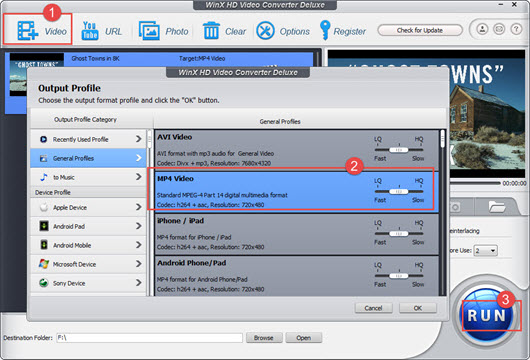
Task: Click the add Video icon
Action: coord(28,31)
